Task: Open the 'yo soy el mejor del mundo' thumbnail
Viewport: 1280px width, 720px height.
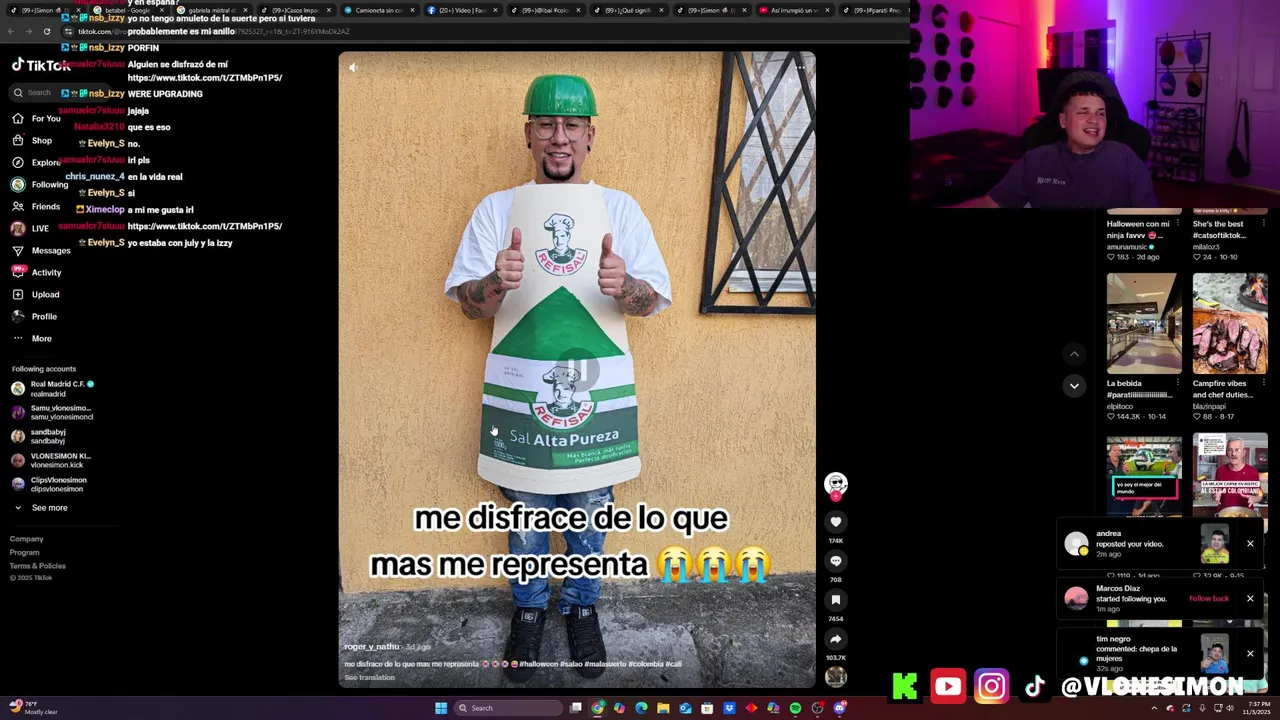Action: pyautogui.click(x=1144, y=475)
